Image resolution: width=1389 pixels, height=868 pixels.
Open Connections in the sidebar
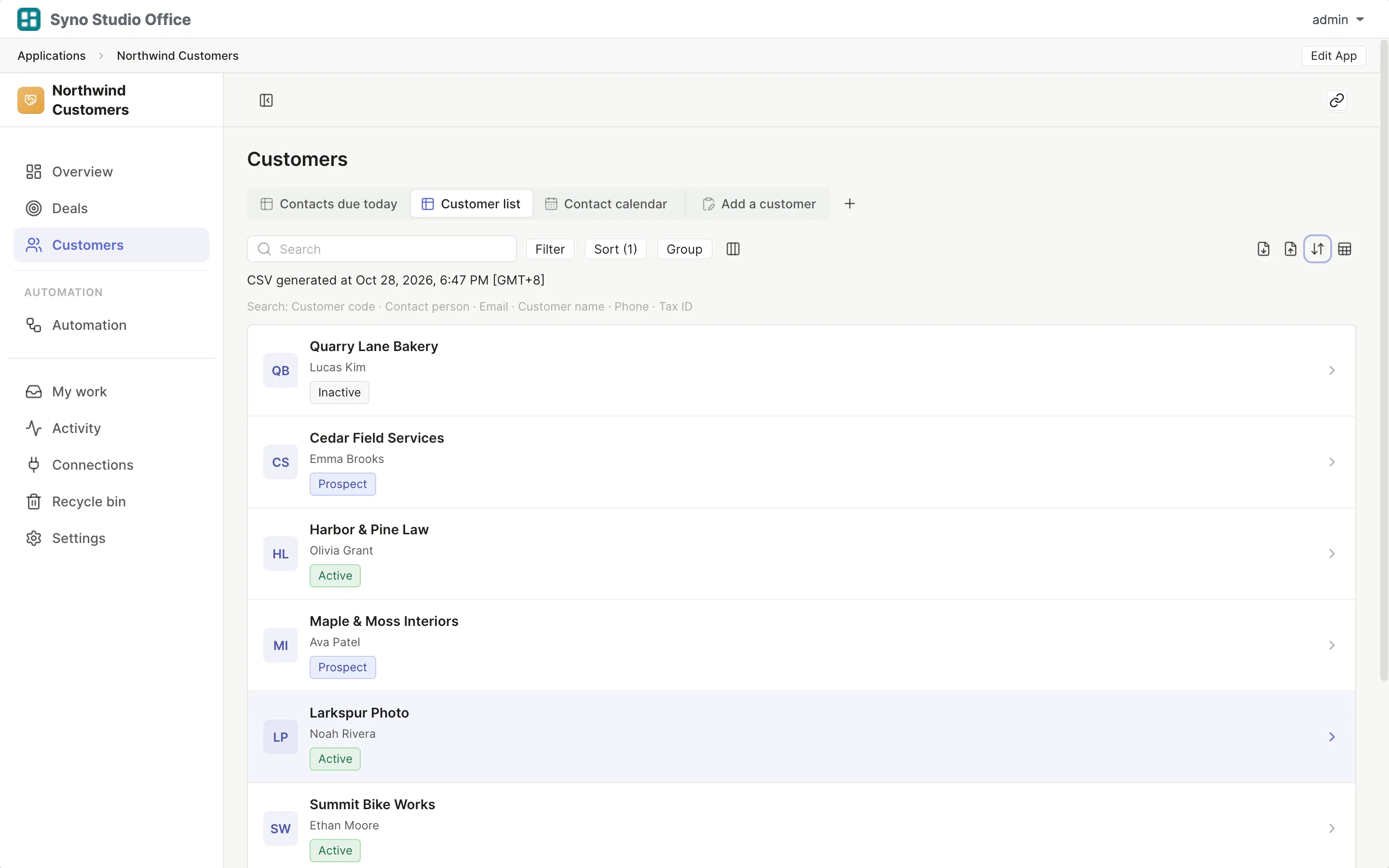click(111, 465)
